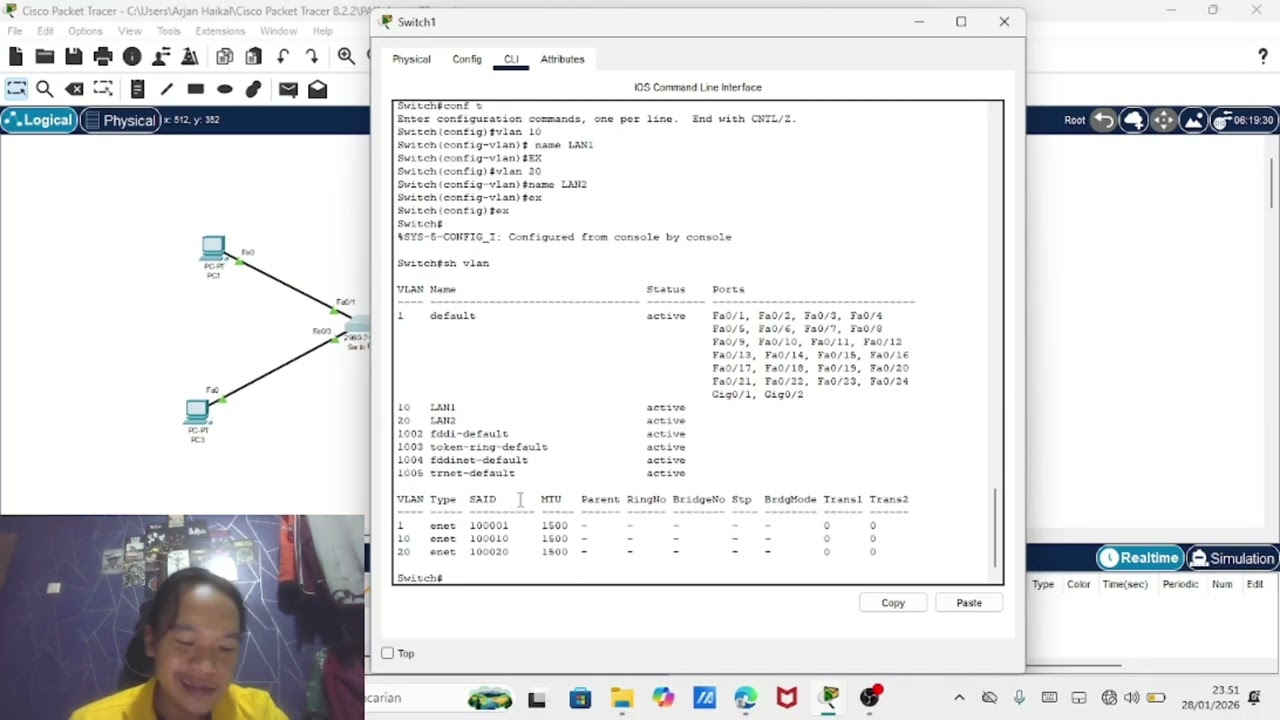Open File Explorer from the taskbar
Viewport: 1280px width, 720px height.
click(x=622, y=698)
